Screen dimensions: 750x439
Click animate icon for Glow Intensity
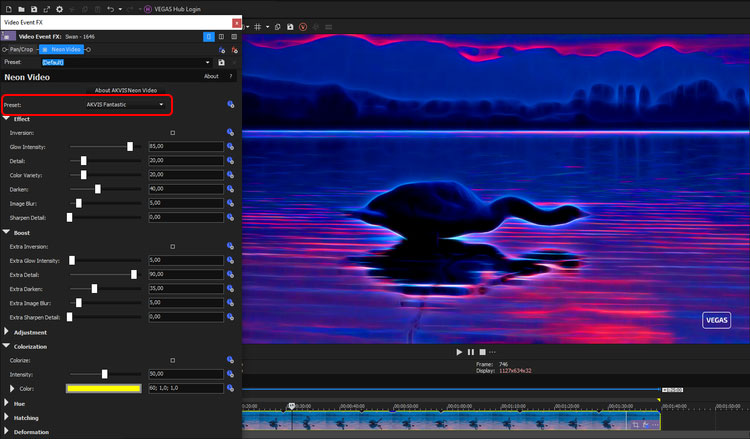(231, 146)
